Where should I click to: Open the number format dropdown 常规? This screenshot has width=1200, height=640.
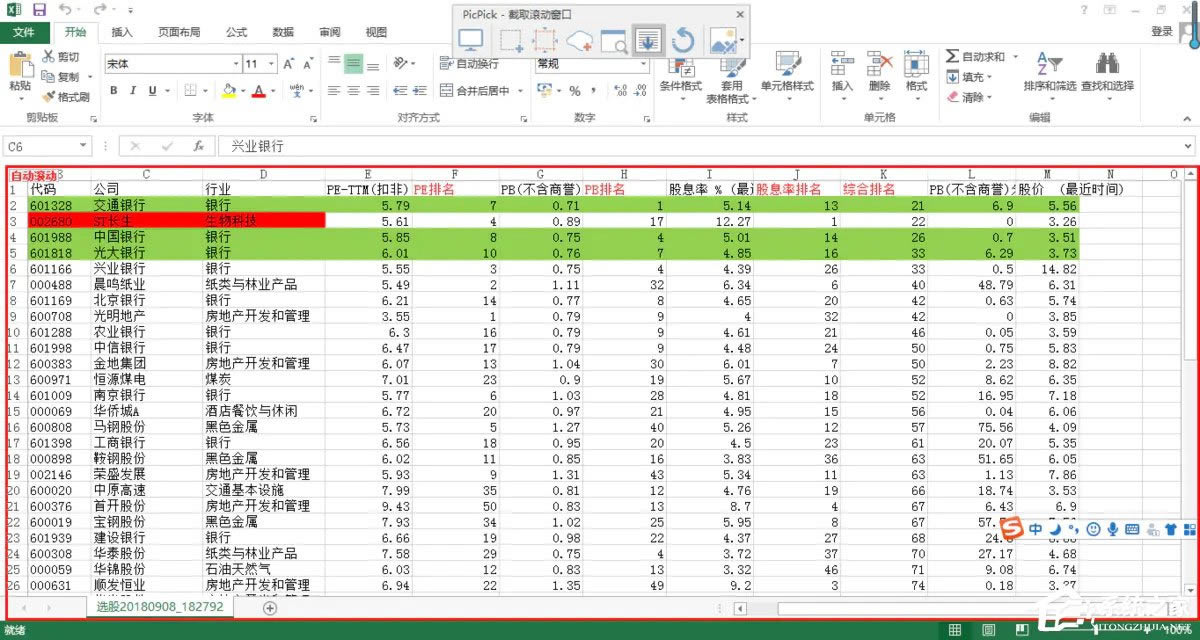(x=590, y=64)
